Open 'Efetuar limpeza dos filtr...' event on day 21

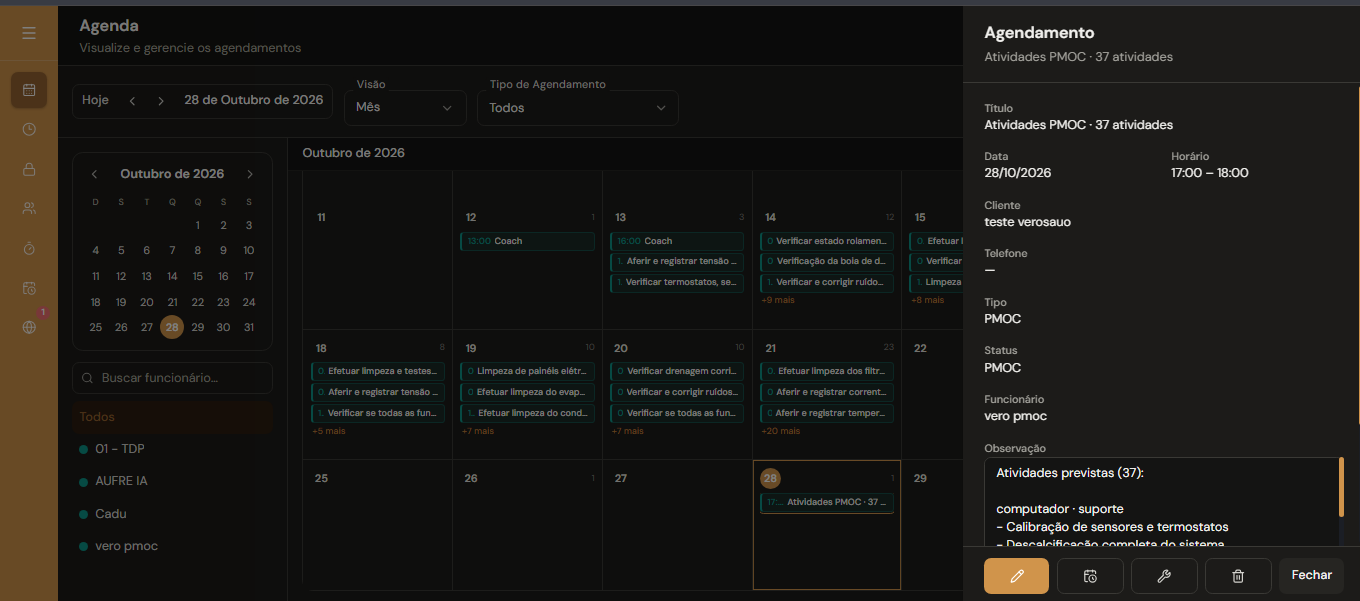coord(827,371)
